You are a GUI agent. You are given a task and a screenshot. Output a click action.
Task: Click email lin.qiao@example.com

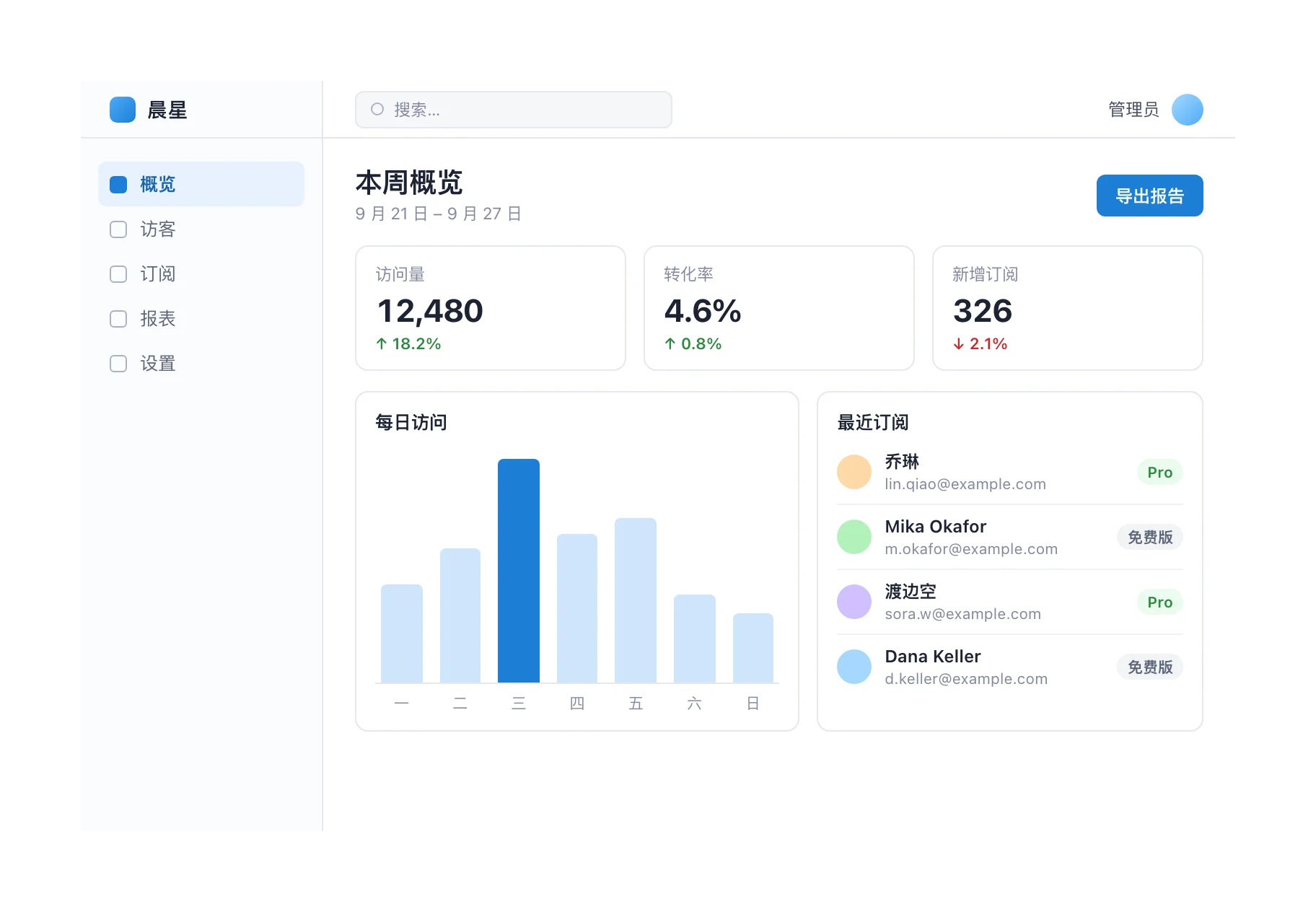965,484
